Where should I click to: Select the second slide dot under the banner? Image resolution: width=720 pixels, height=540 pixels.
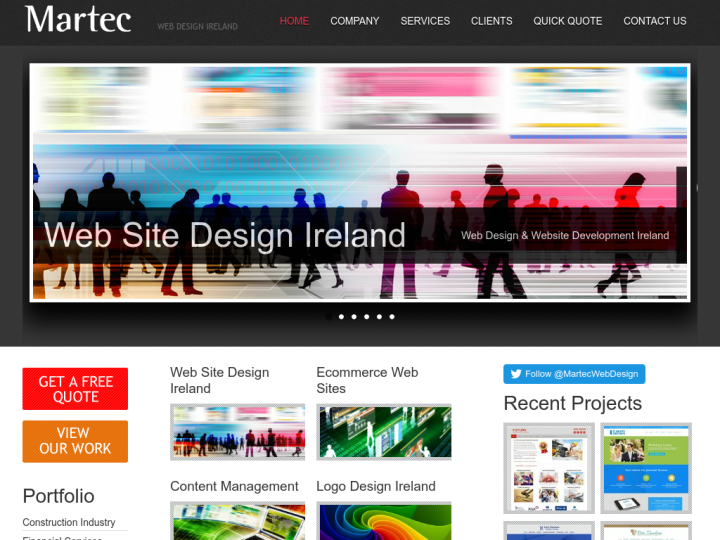coord(341,317)
